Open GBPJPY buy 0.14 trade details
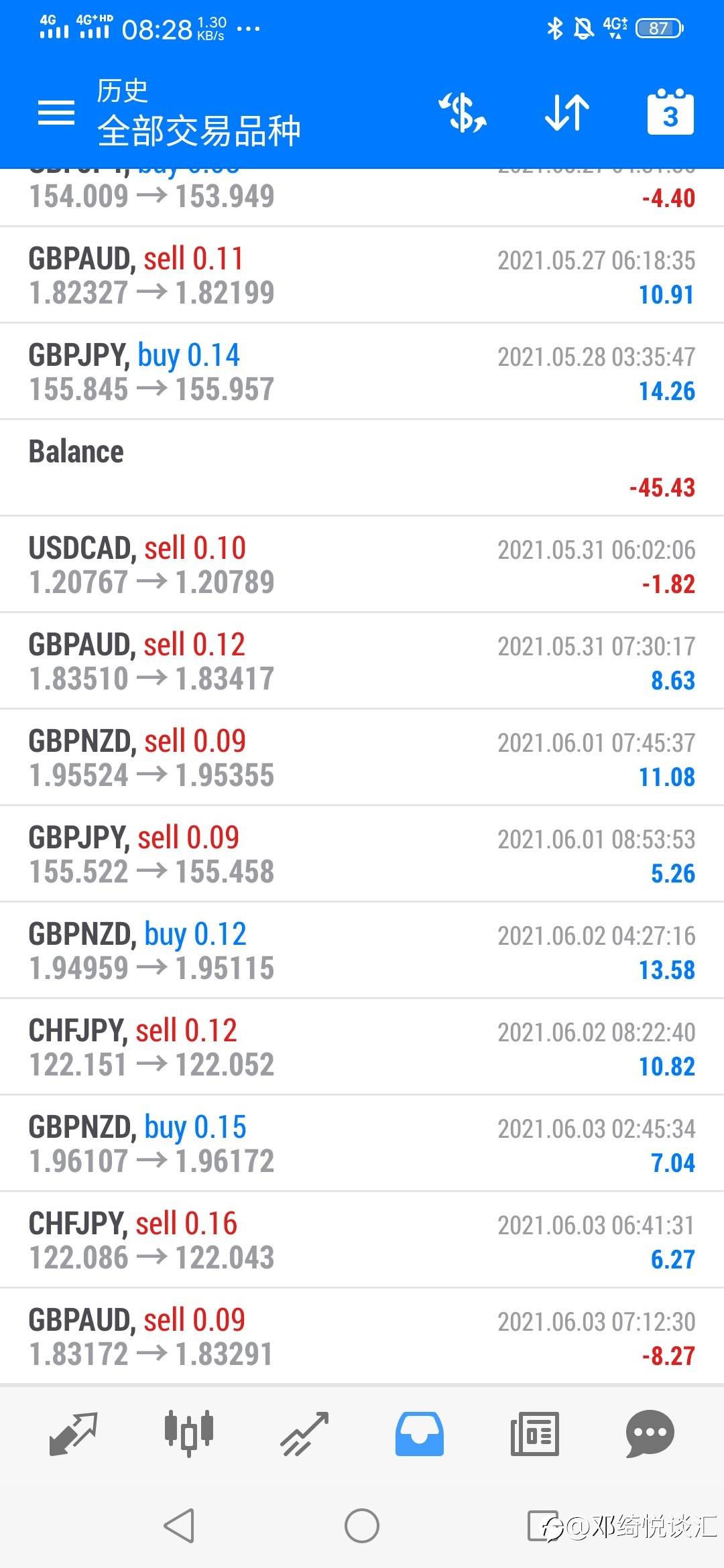Image resolution: width=724 pixels, height=1568 pixels. [x=362, y=372]
